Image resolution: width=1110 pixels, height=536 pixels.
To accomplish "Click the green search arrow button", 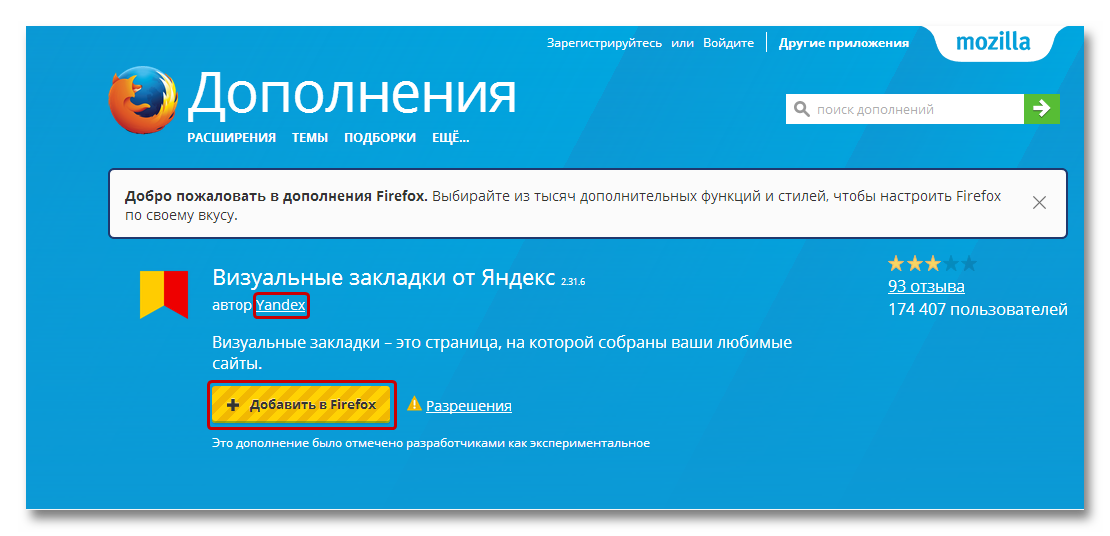I will click(x=1041, y=109).
